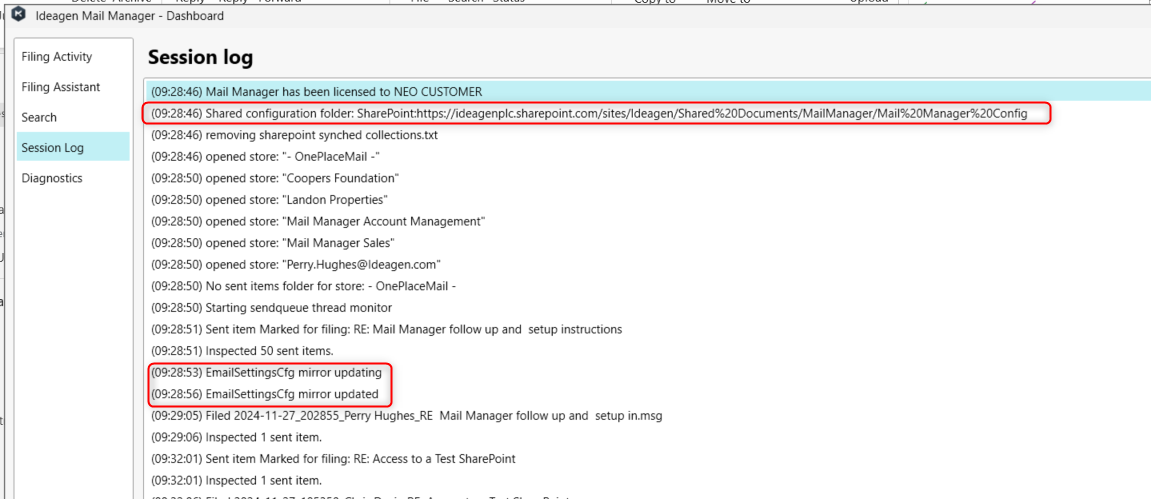Select the Filed 2024-11-27 Perry Hughes message entry
This screenshot has height=499, width=1151.
406,416
